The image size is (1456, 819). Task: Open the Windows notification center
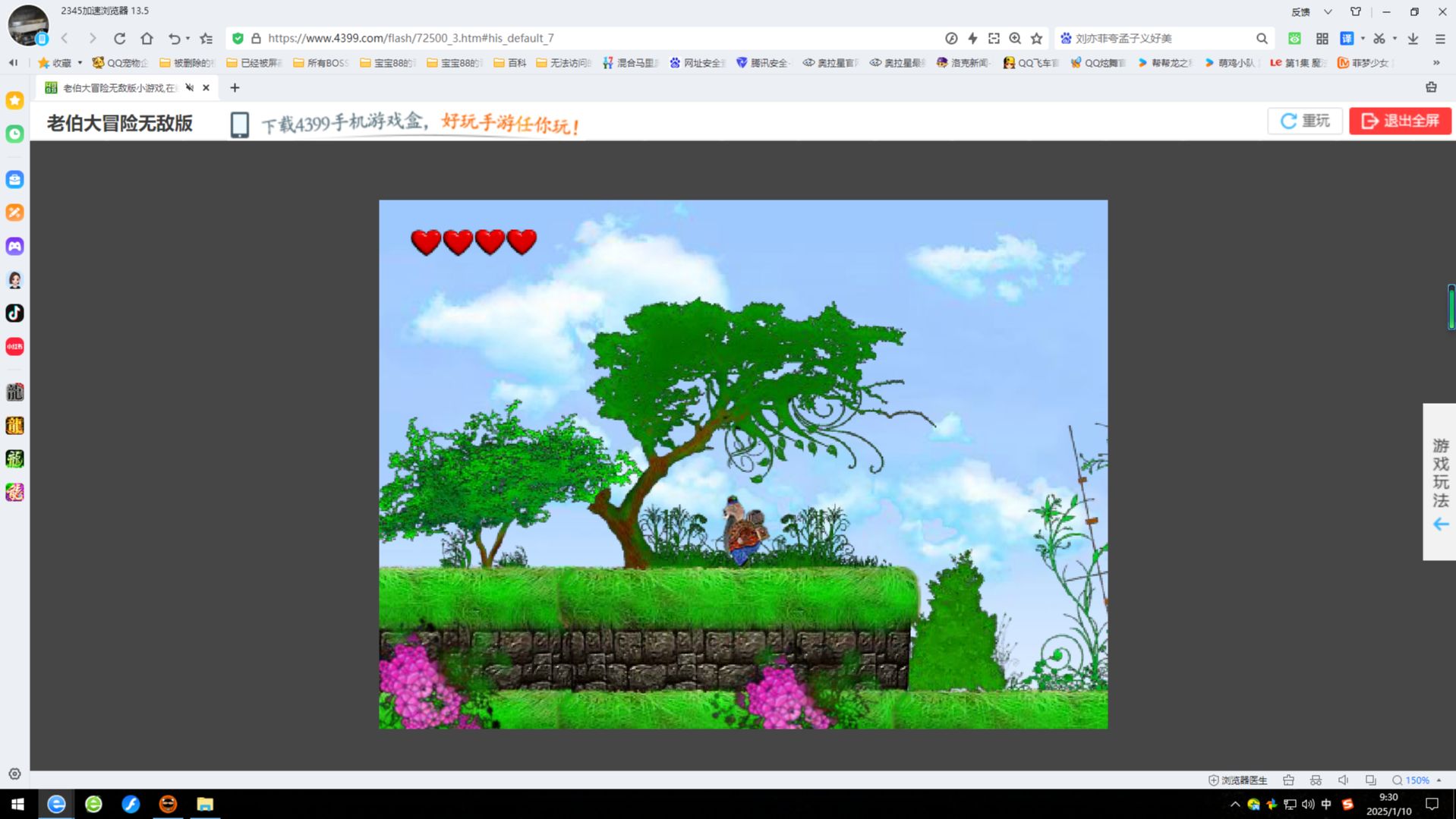point(1432,804)
